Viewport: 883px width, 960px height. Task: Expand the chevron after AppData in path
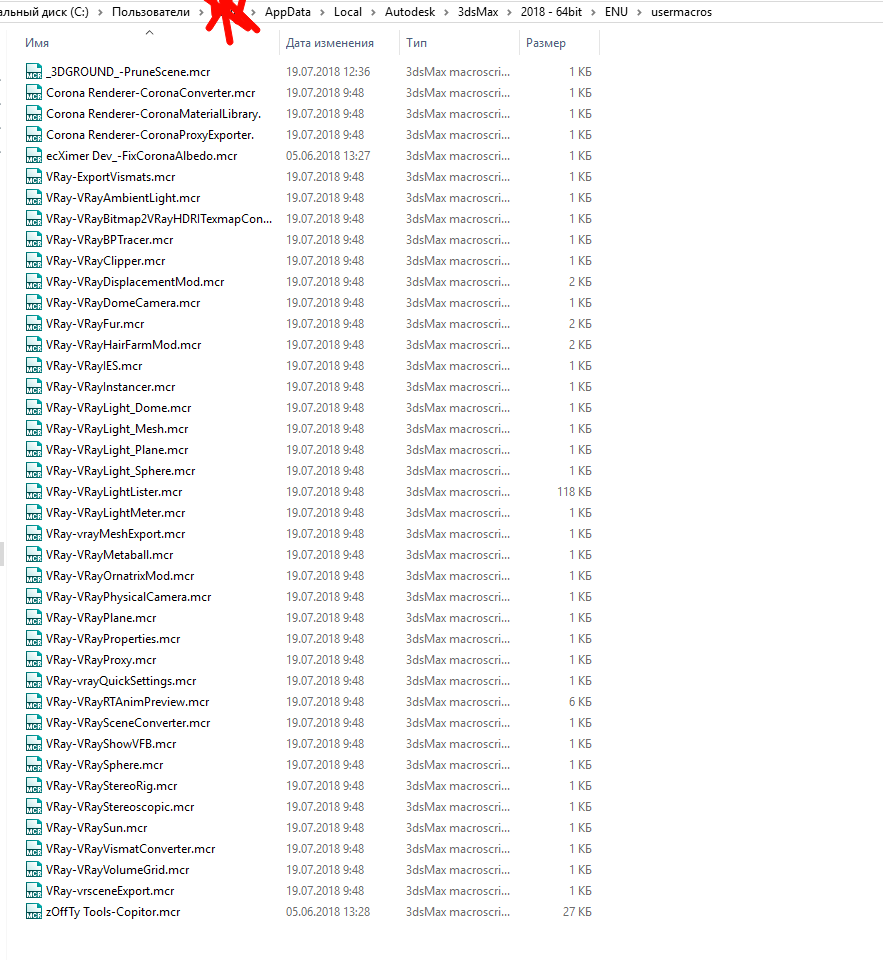point(322,12)
